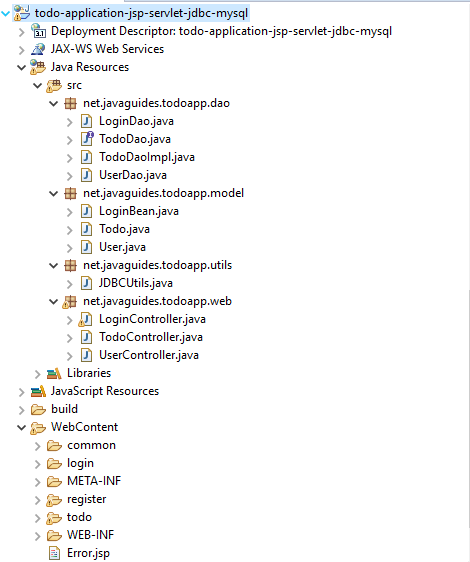The height and width of the screenshot is (562, 470).
Task: Select the META-INF folder label
Action: click(x=94, y=481)
